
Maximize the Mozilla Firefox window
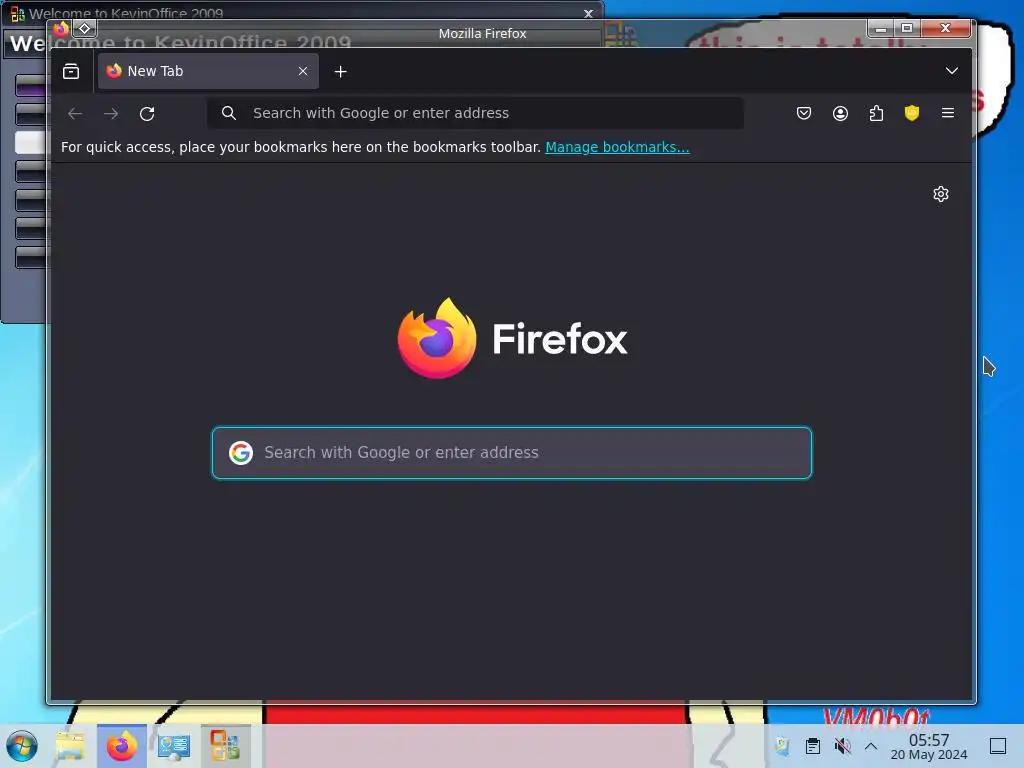click(906, 28)
